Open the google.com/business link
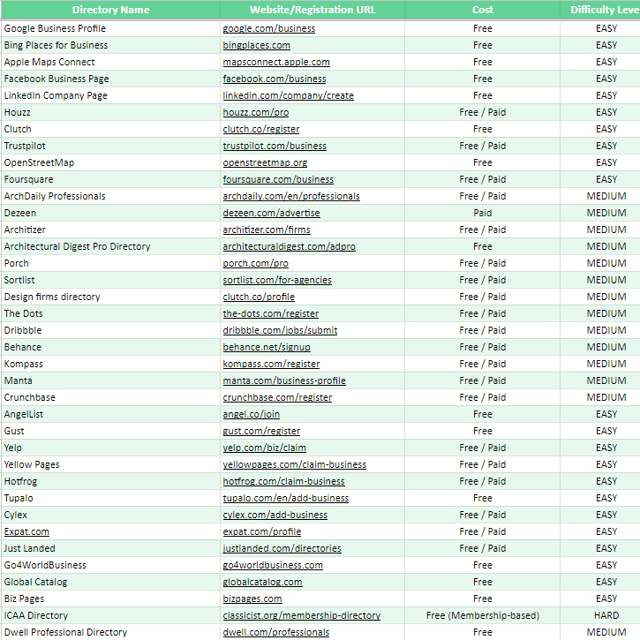Screen dimensions: 640x640 point(269,29)
